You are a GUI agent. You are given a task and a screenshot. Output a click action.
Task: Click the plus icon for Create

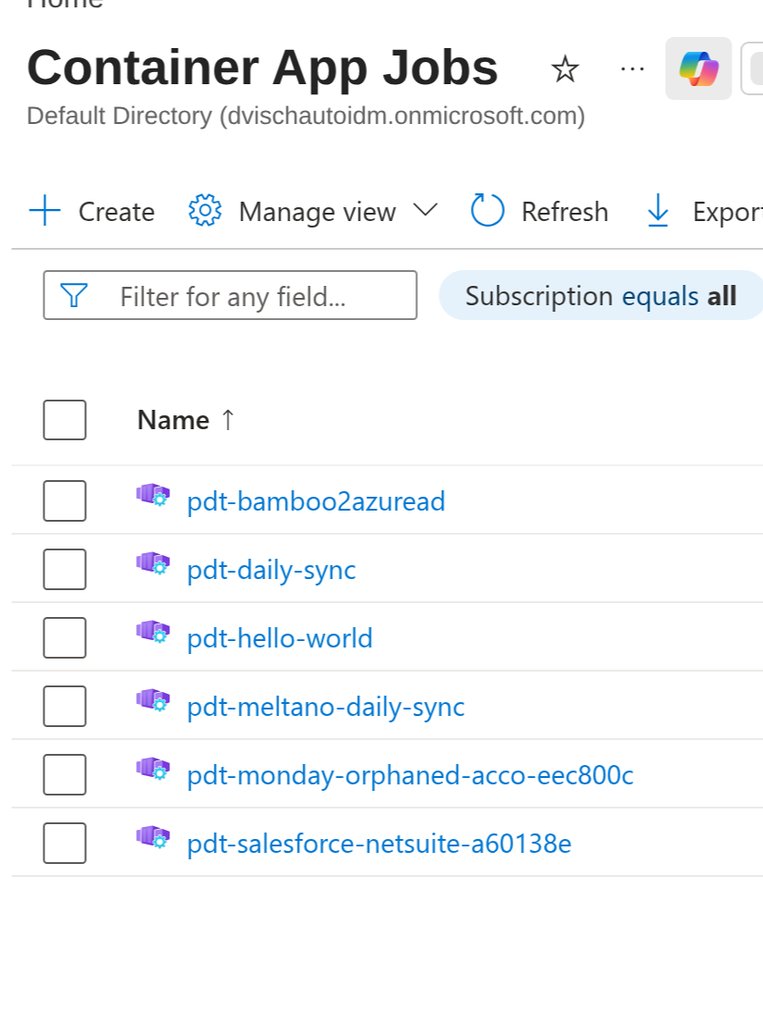tap(45, 211)
